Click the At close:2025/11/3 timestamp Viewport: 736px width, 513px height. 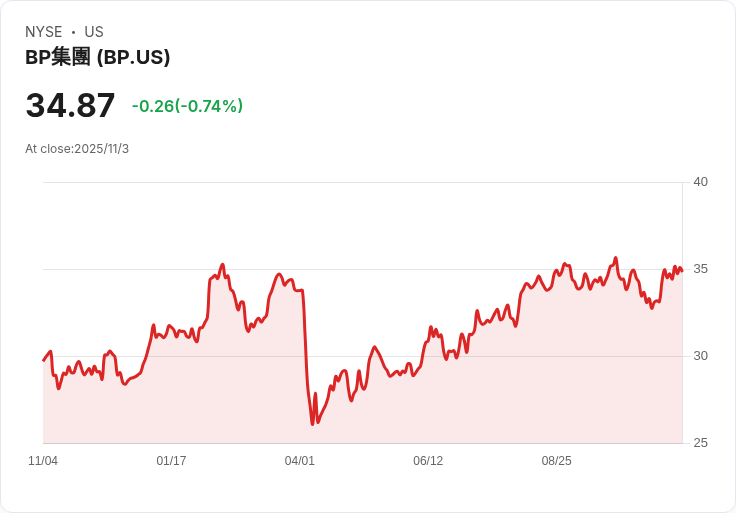click(77, 149)
